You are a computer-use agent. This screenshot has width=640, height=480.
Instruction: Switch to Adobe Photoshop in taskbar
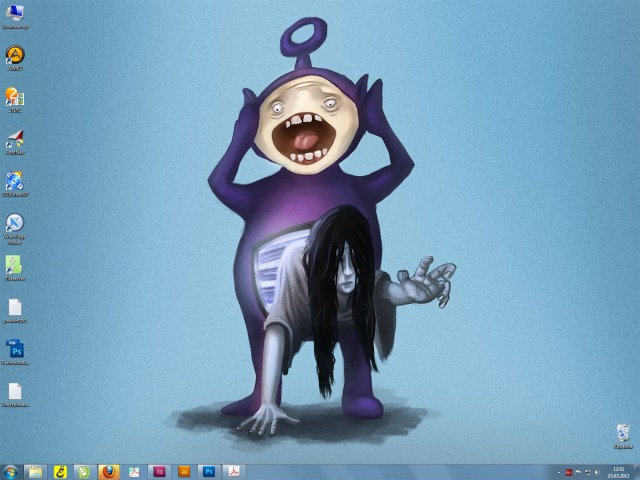(x=209, y=472)
